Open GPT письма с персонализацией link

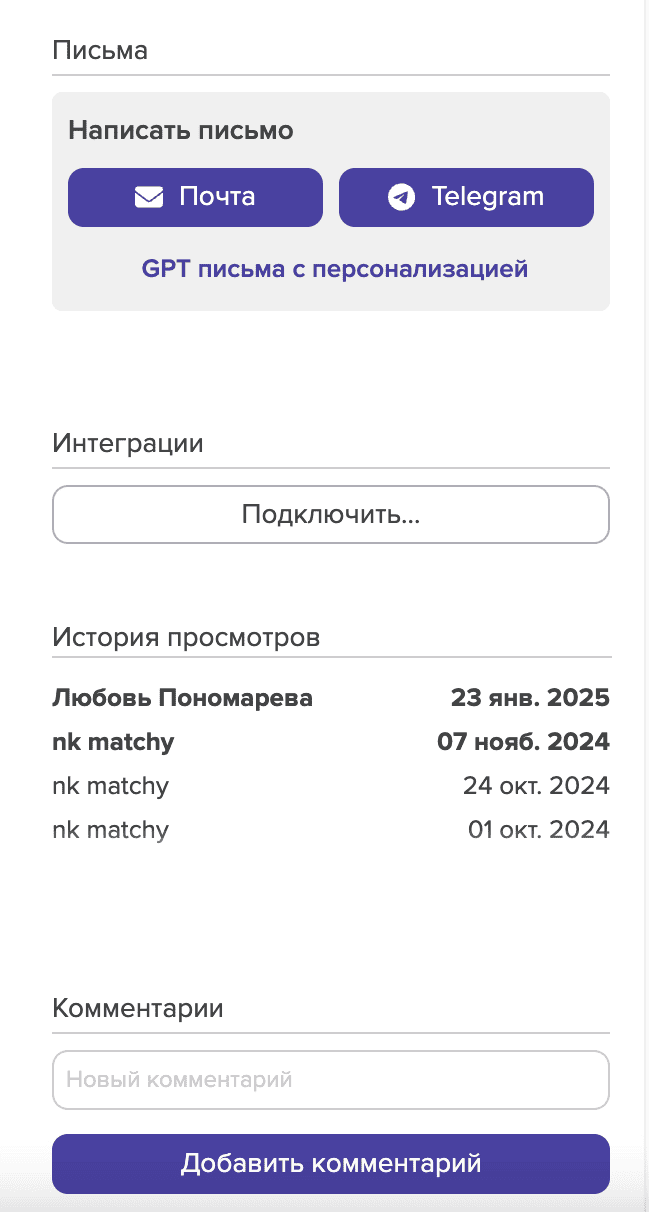334,269
